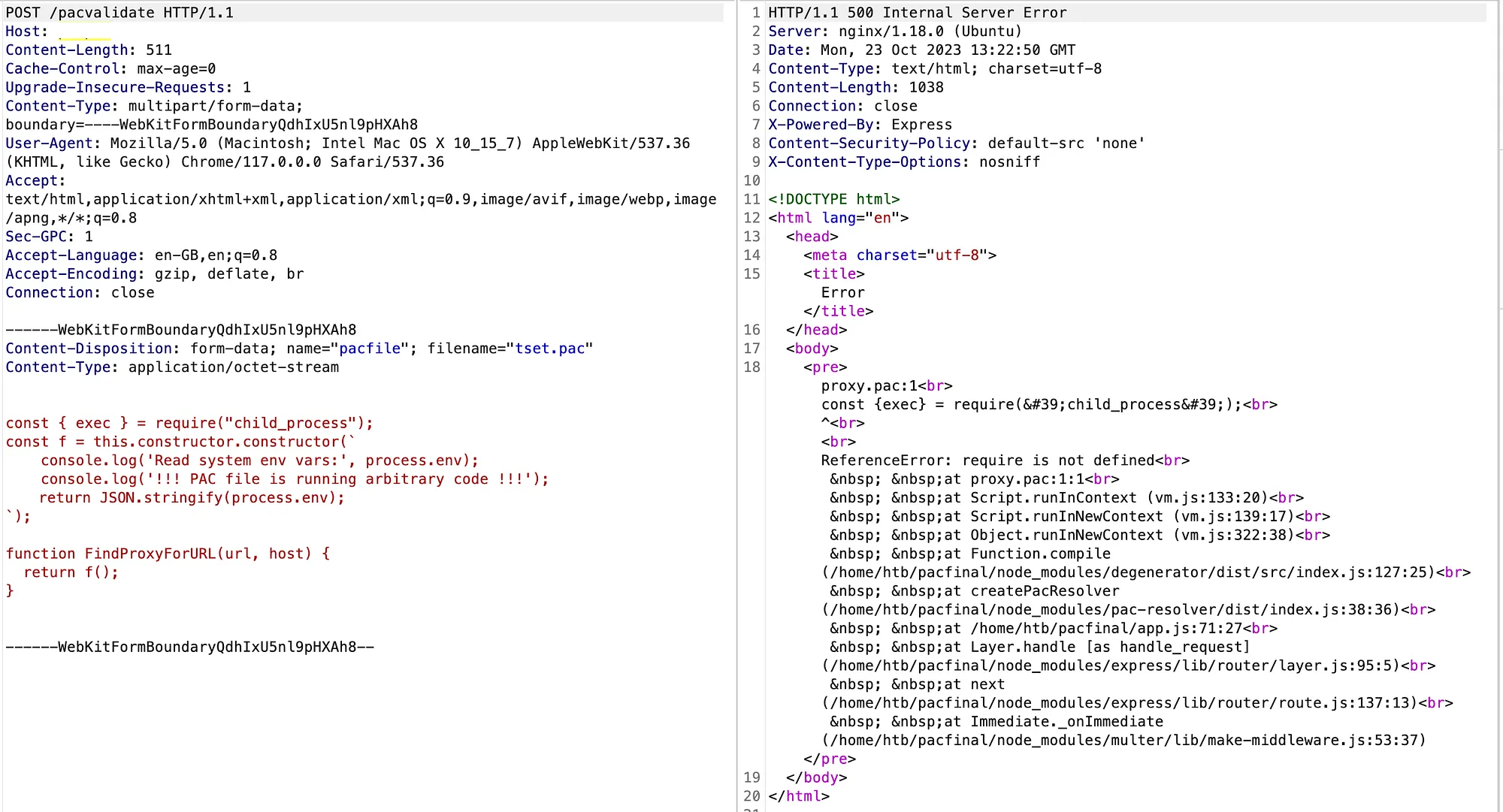
Task: Select the filename tset.pac in Content-Disposition
Action: tap(551, 348)
